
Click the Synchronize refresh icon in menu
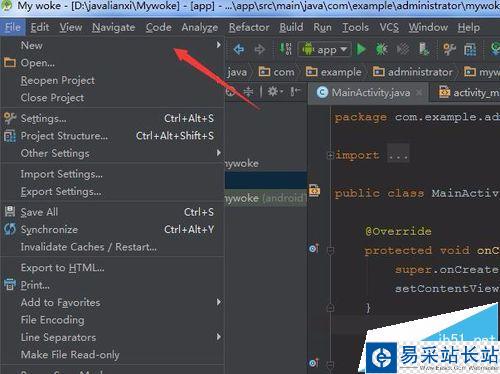(x=10, y=229)
